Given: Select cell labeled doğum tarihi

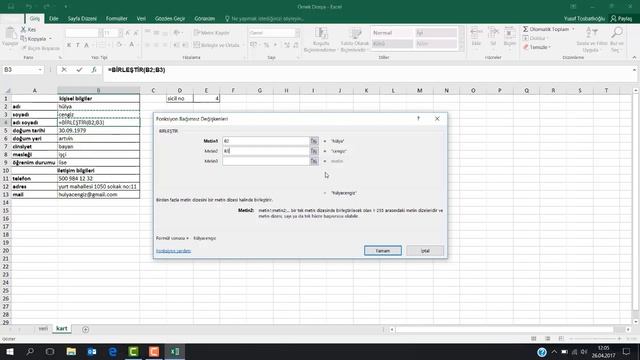Looking at the screenshot, I should tap(34, 131).
